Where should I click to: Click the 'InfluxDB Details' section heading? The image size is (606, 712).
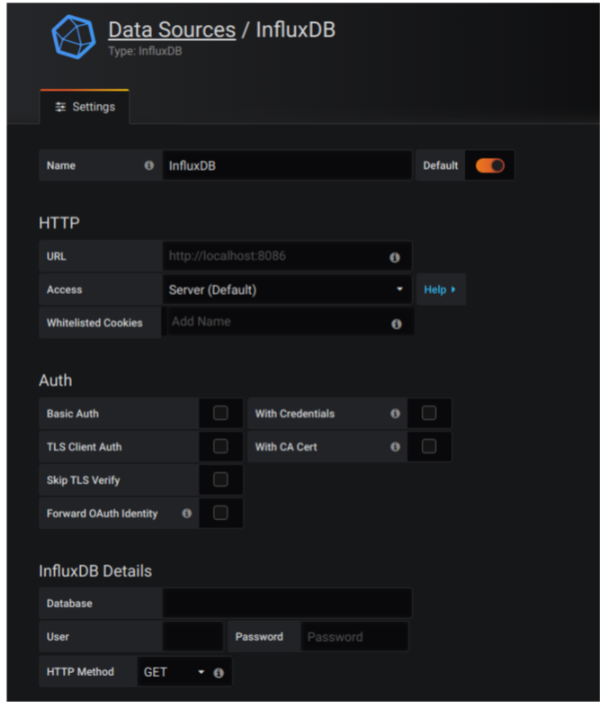(x=95, y=571)
